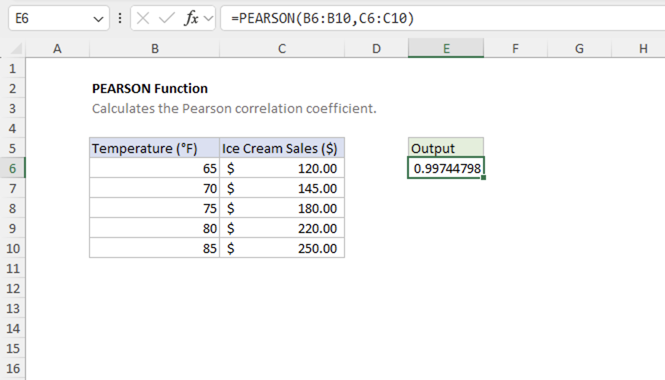Screen dimensions: 665x380
Task: Select the row 10 header
Action: point(13,248)
